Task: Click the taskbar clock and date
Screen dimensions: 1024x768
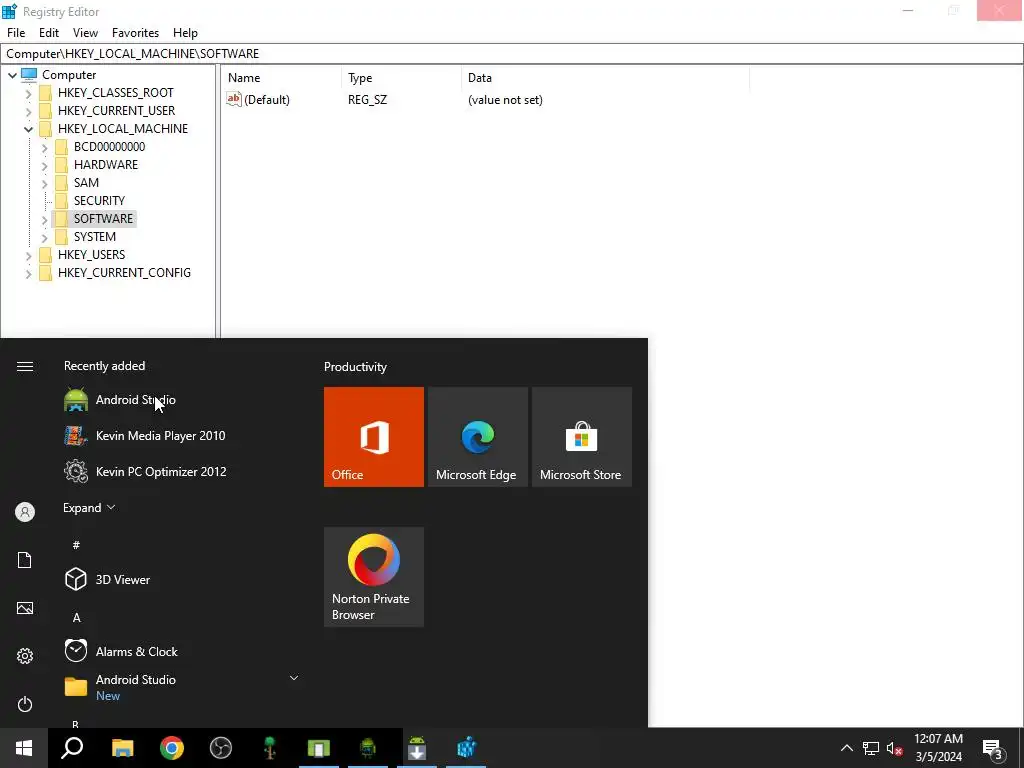Action: [938, 748]
